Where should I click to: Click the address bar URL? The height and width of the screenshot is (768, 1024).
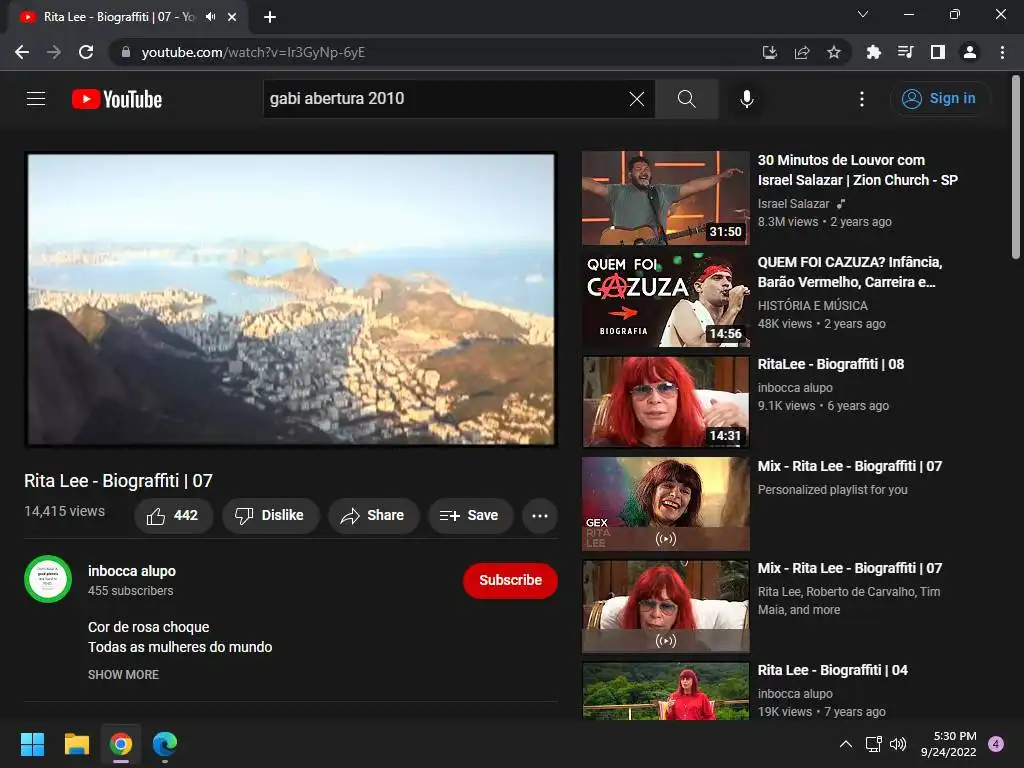(253, 52)
